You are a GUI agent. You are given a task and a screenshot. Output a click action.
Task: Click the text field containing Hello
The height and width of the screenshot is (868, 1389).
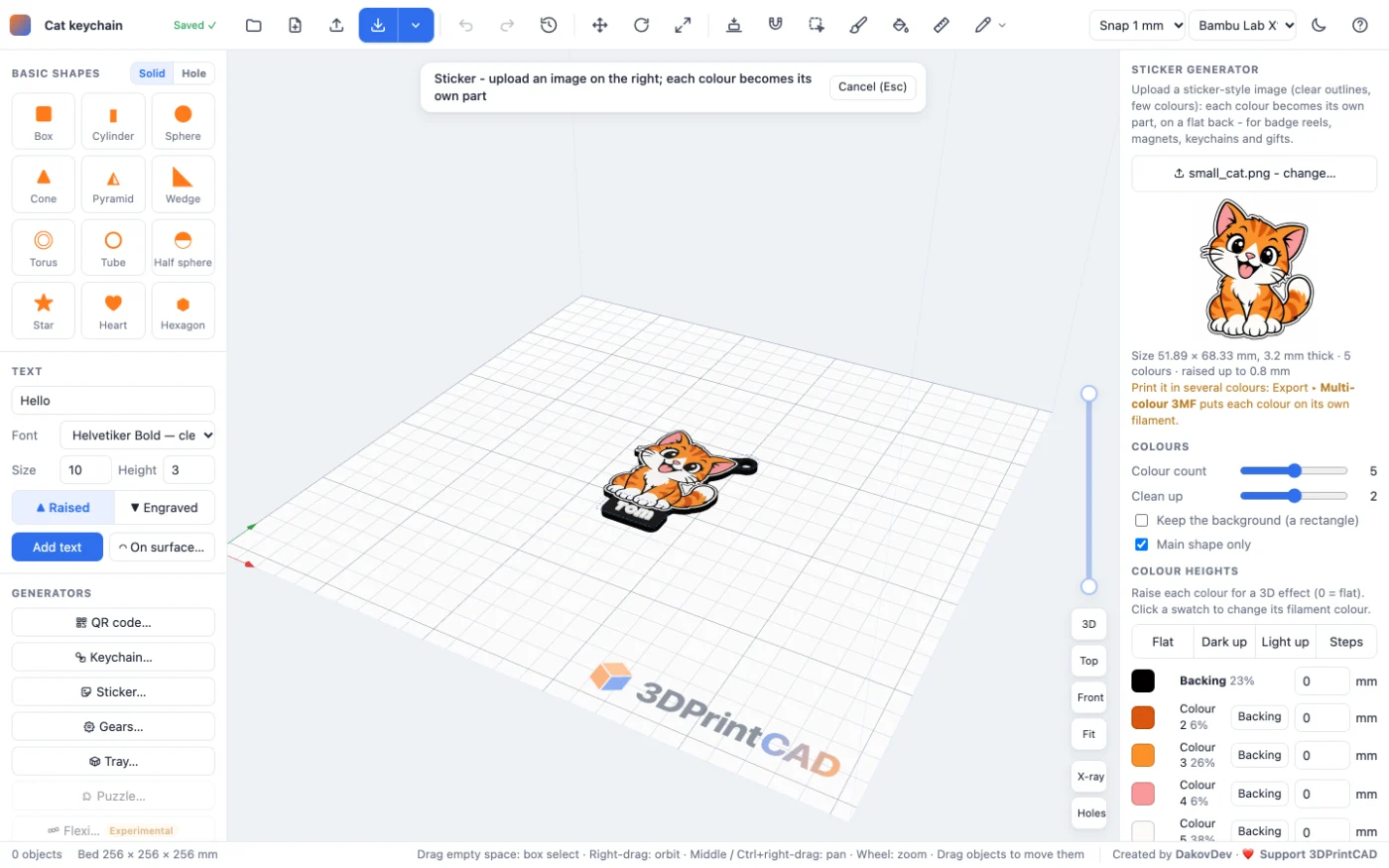pos(113,401)
